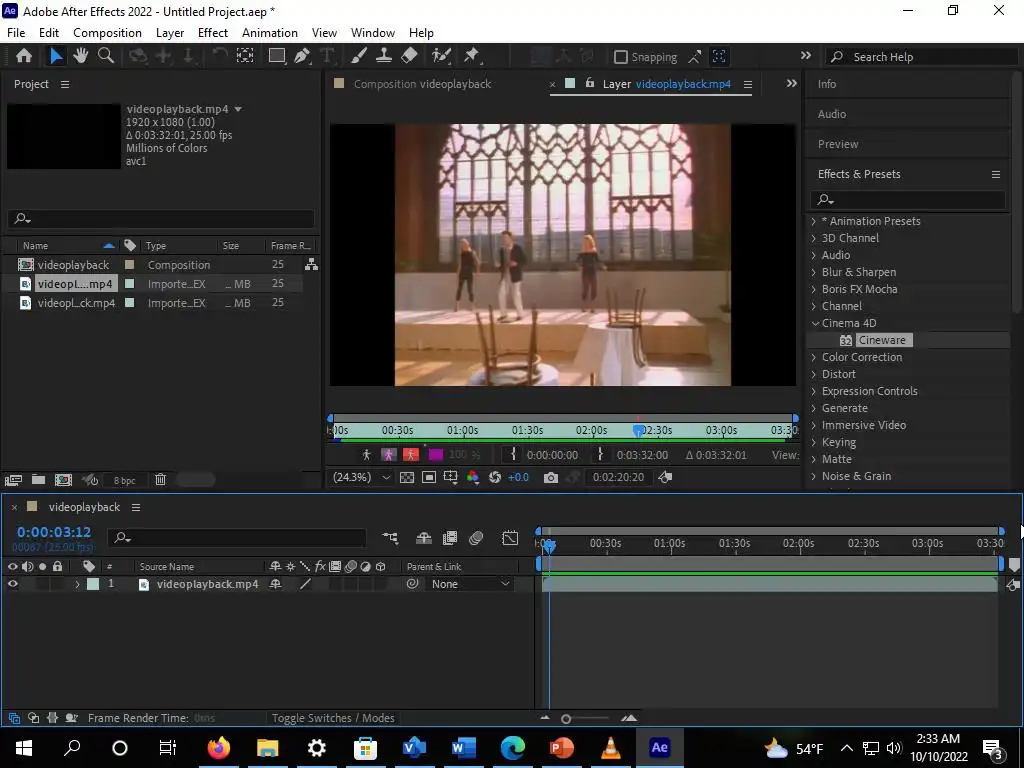Click the Composition Mini-Flowchart icon in timeline
Screen dimensions: 1024x768
click(391, 538)
